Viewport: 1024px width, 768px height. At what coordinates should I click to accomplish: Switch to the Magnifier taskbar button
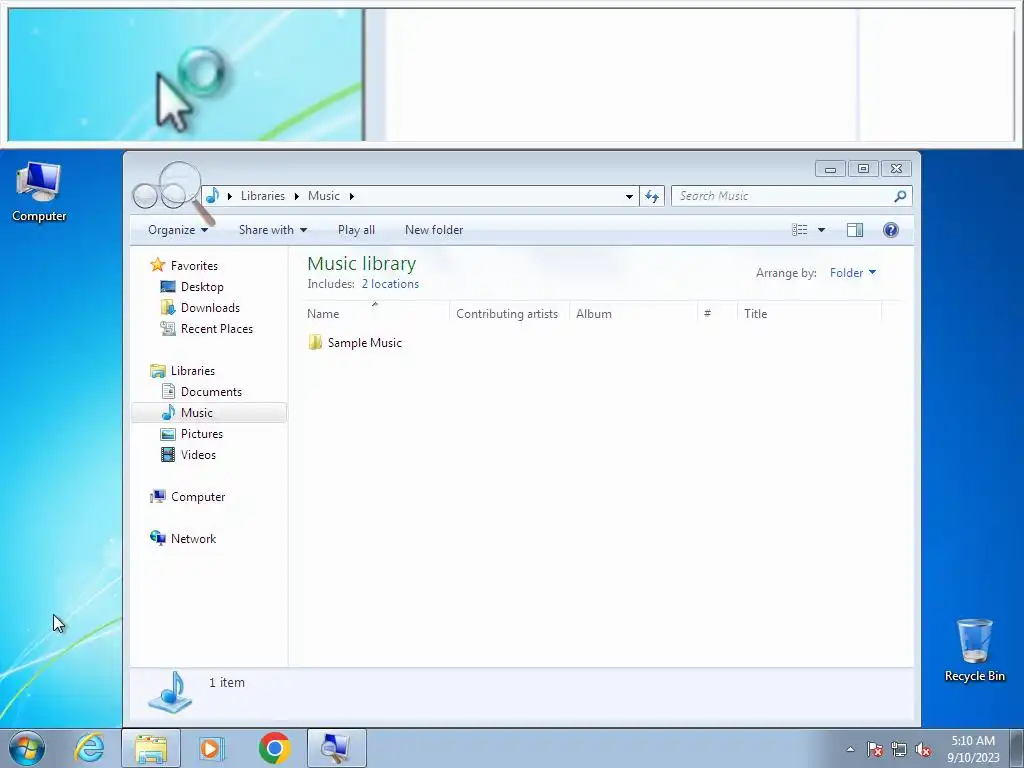(x=336, y=748)
